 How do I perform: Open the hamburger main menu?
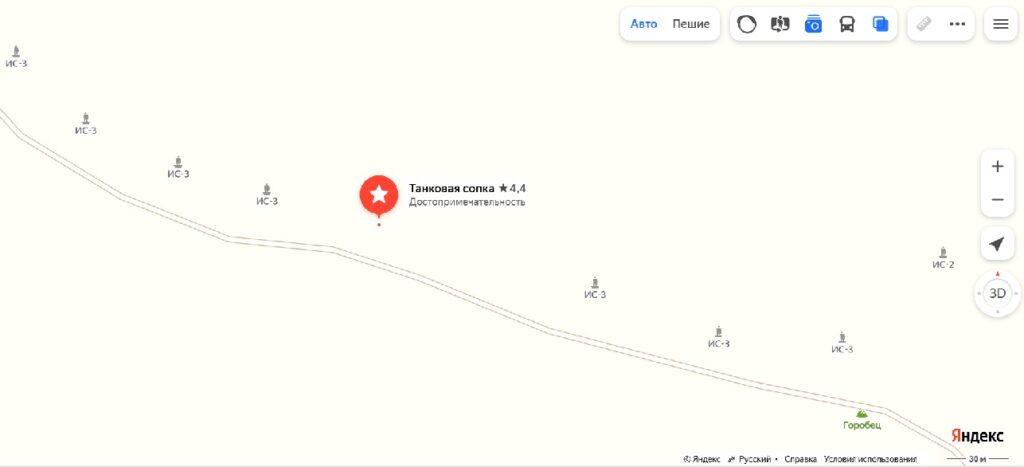(x=1000, y=24)
